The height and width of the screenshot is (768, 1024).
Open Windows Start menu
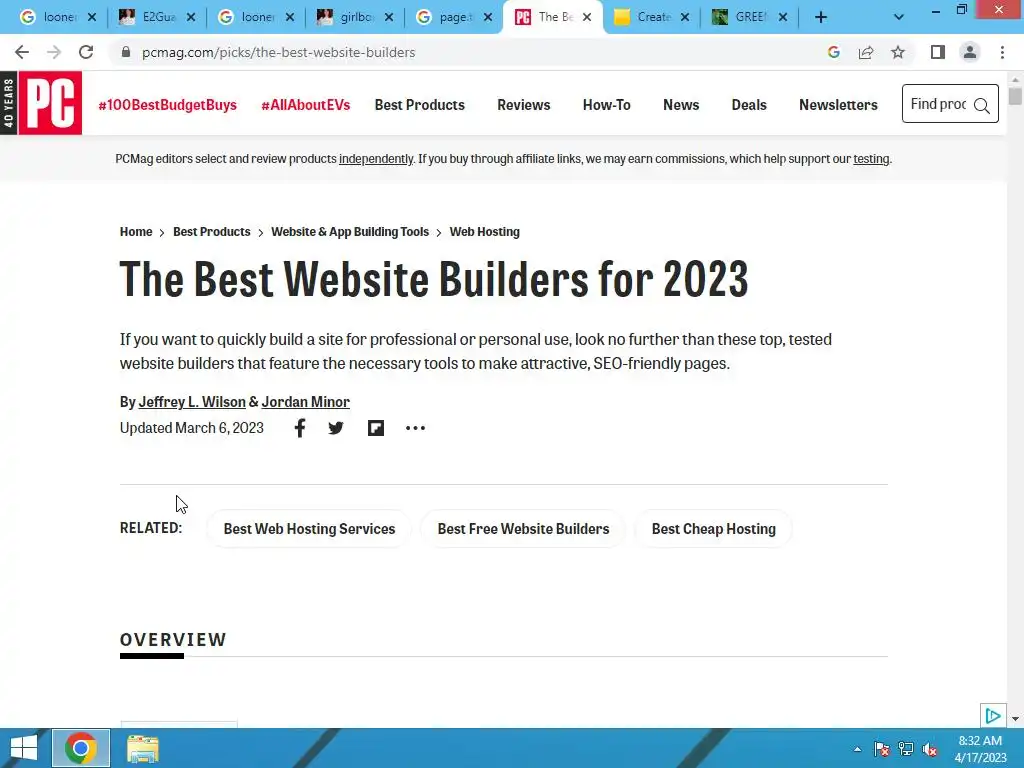pos(24,748)
